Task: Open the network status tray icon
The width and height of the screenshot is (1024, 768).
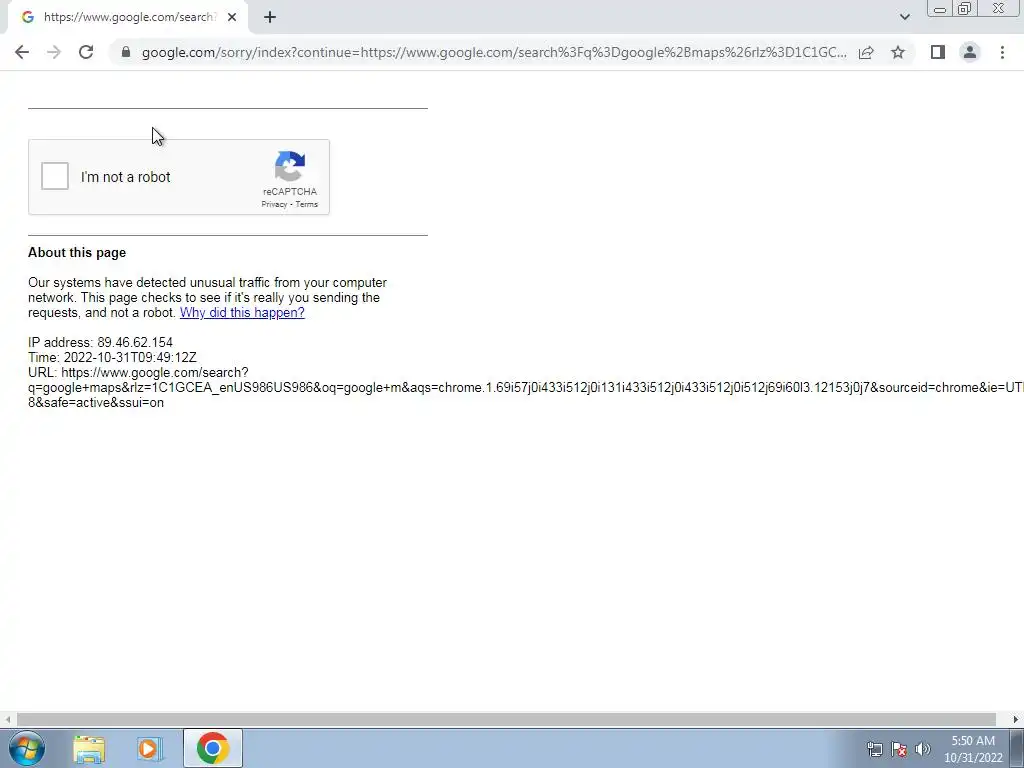Action: [874, 749]
